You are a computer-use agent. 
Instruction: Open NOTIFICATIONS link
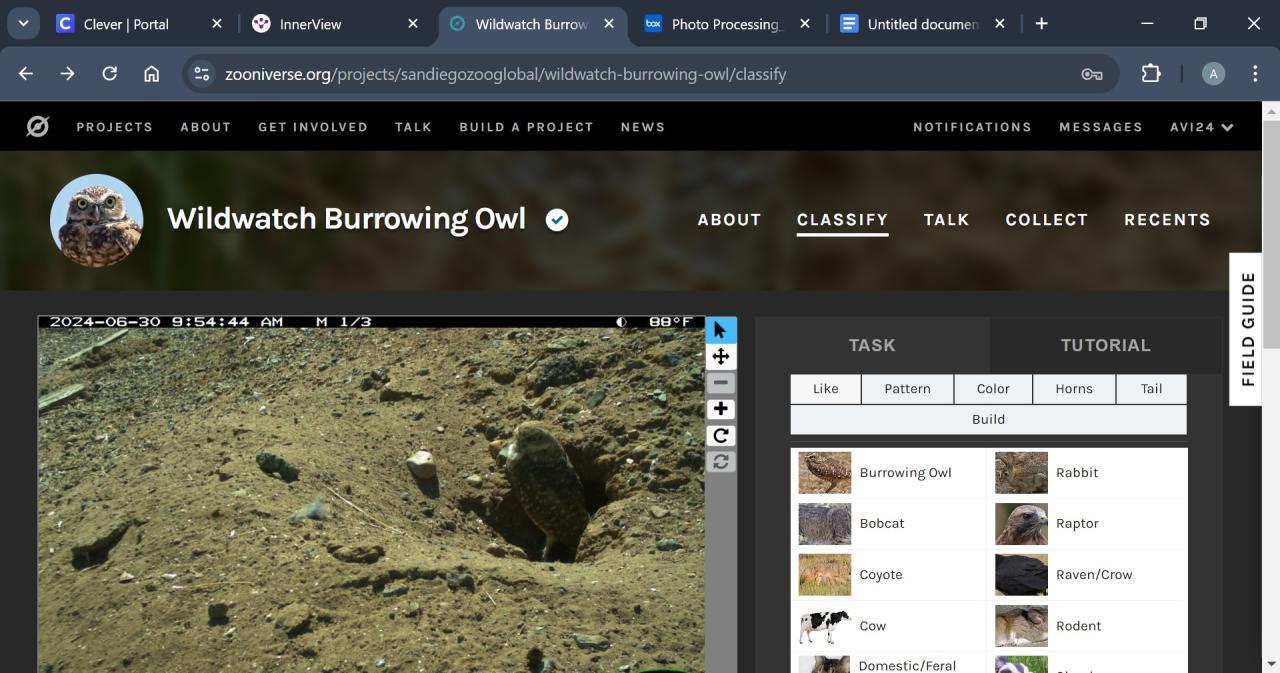click(x=972, y=127)
